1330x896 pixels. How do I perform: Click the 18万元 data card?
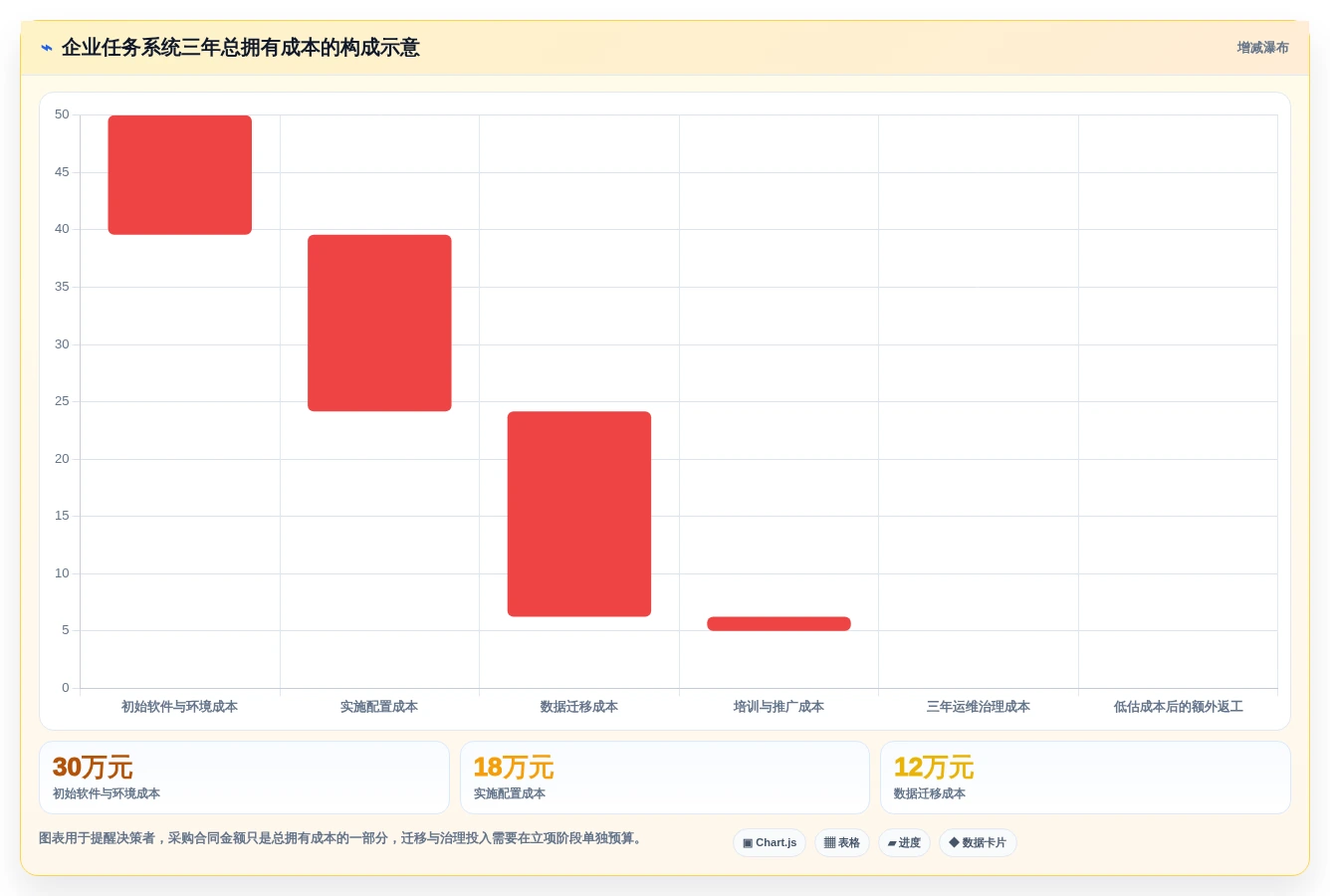tap(665, 778)
